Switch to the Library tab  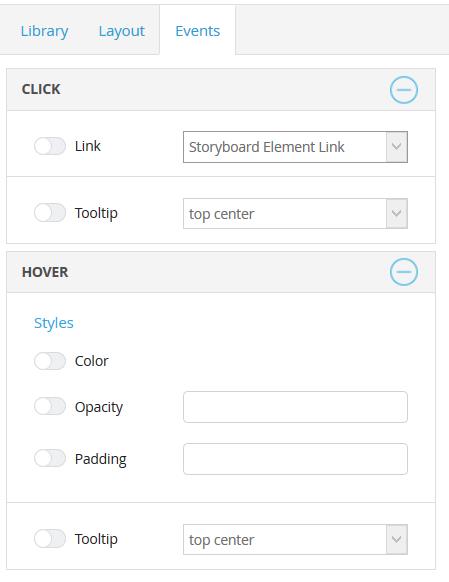(x=44, y=31)
